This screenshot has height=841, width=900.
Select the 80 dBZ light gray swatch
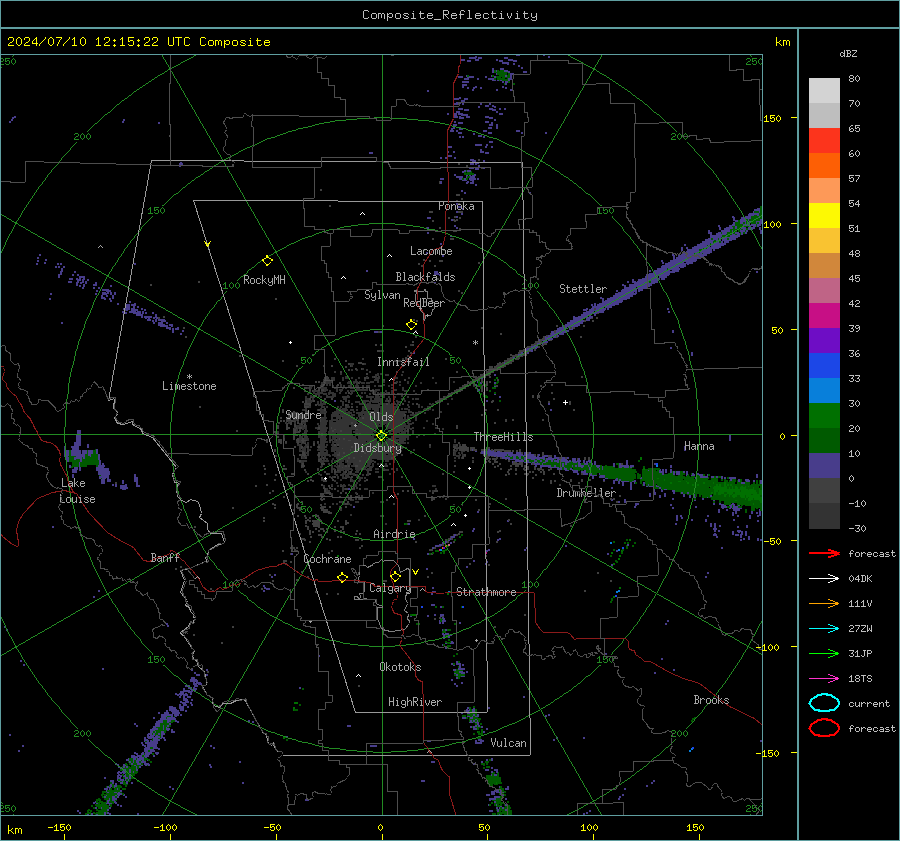click(x=824, y=90)
